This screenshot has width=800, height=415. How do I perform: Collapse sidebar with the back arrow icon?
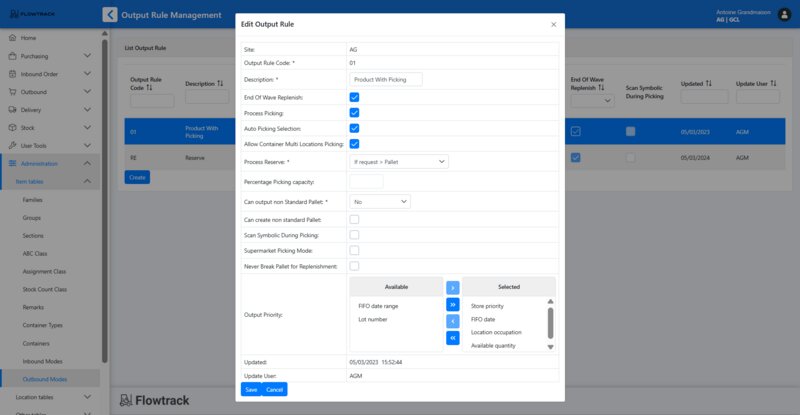(109, 15)
